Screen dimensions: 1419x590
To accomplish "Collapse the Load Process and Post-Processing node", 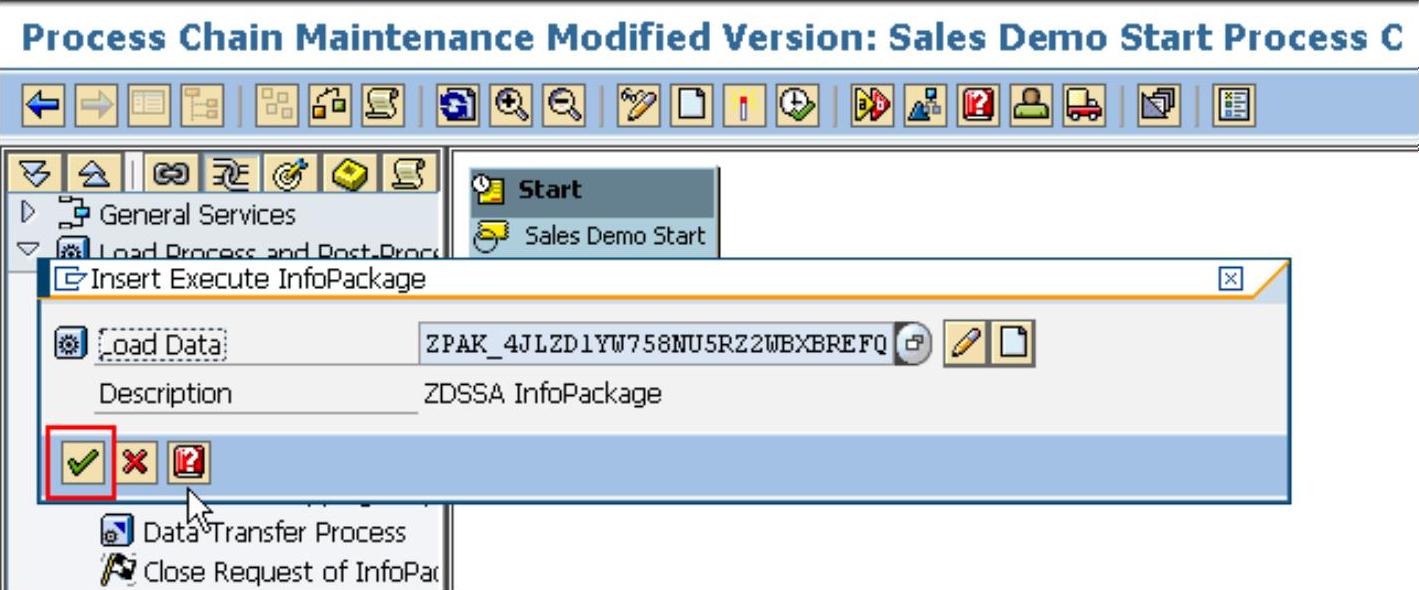I will coord(28,249).
